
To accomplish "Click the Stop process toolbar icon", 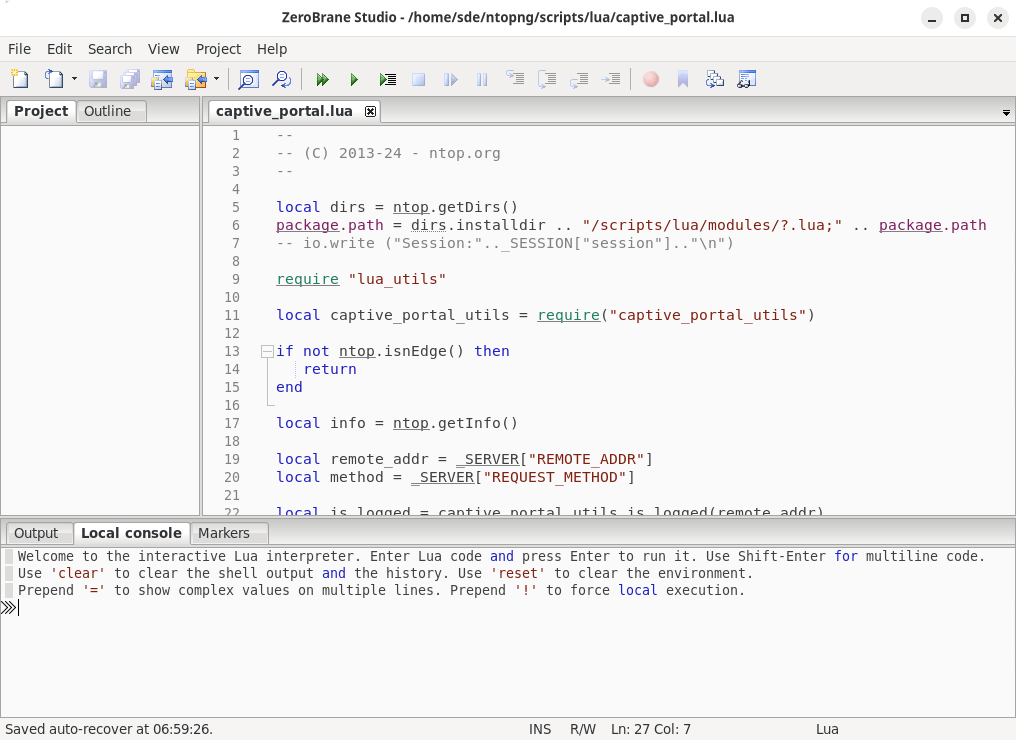I will pos(419,79).
